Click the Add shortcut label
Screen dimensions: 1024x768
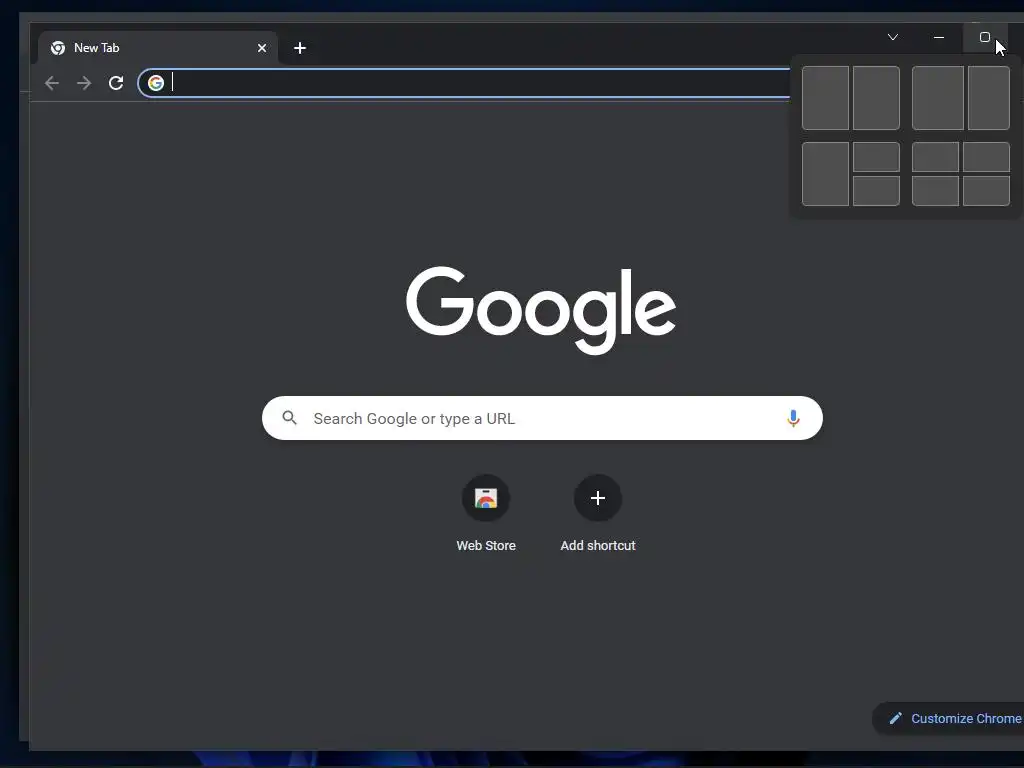pos(598,545)
